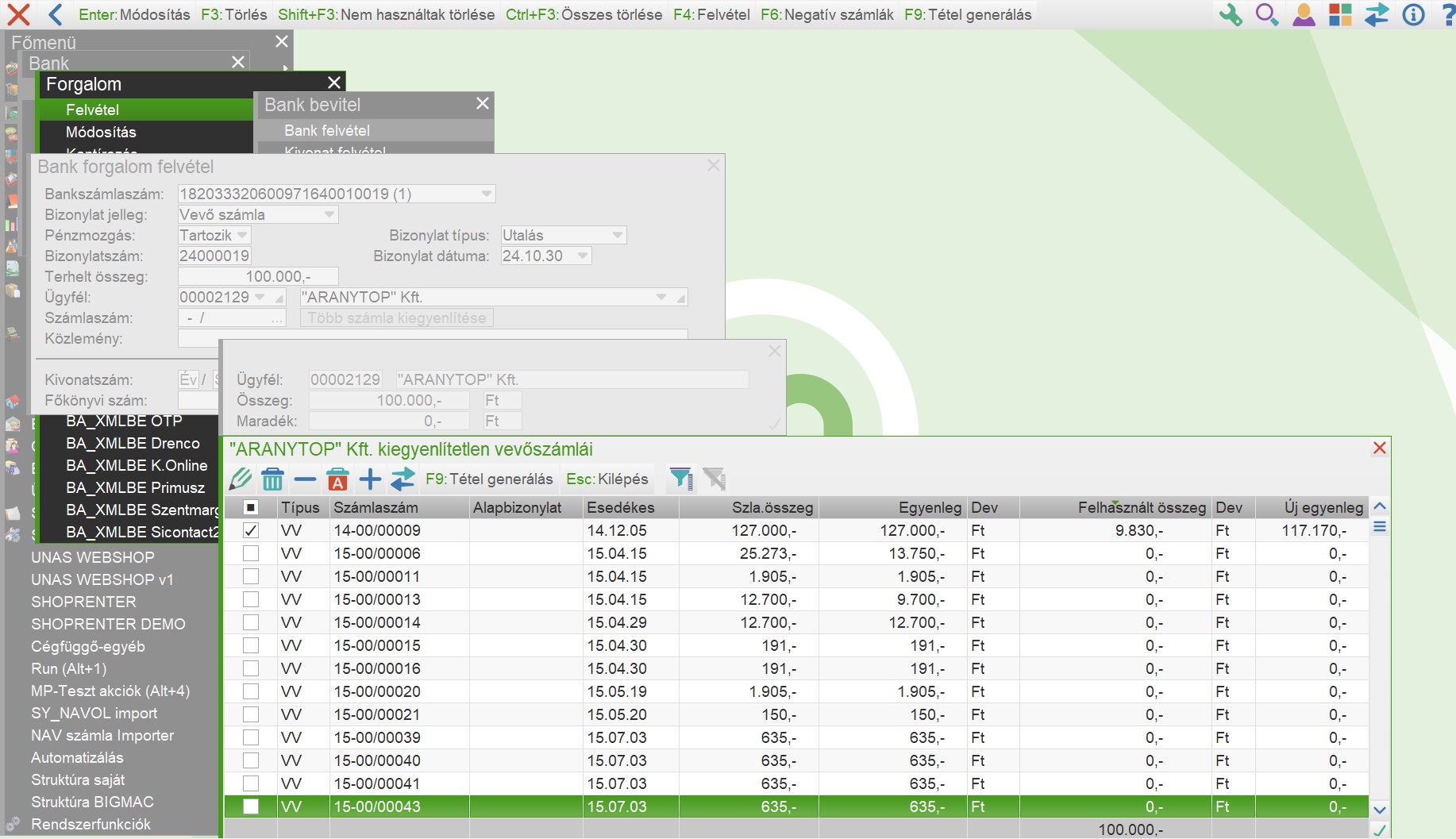1456x839 pixels.
Task: Click the table scrollbar down arrow
Action: click(x=1380, y=810)
